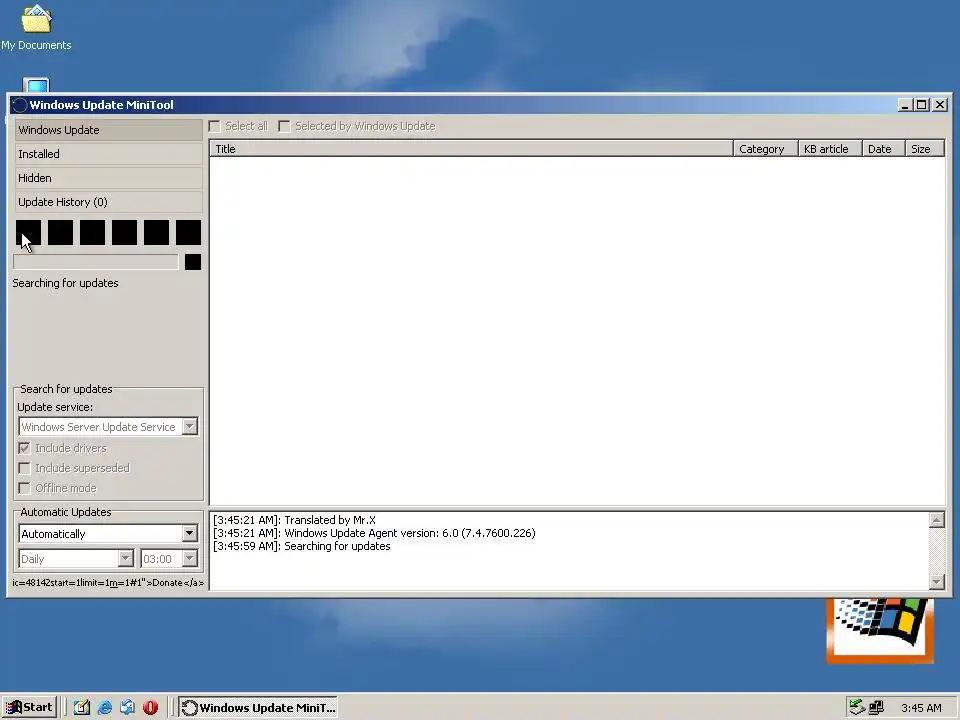Click the third black square in the toolbar row
The image size is (960, 720).
92,233
